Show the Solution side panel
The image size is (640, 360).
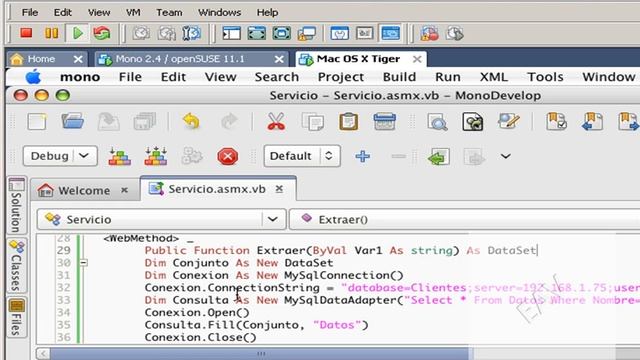pos(16,205)
